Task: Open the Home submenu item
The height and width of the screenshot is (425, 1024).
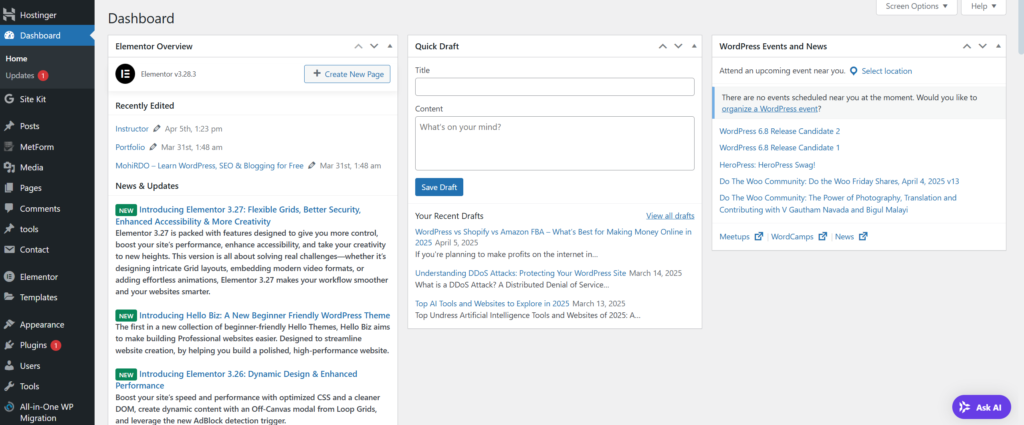Action: coord(16,59)
